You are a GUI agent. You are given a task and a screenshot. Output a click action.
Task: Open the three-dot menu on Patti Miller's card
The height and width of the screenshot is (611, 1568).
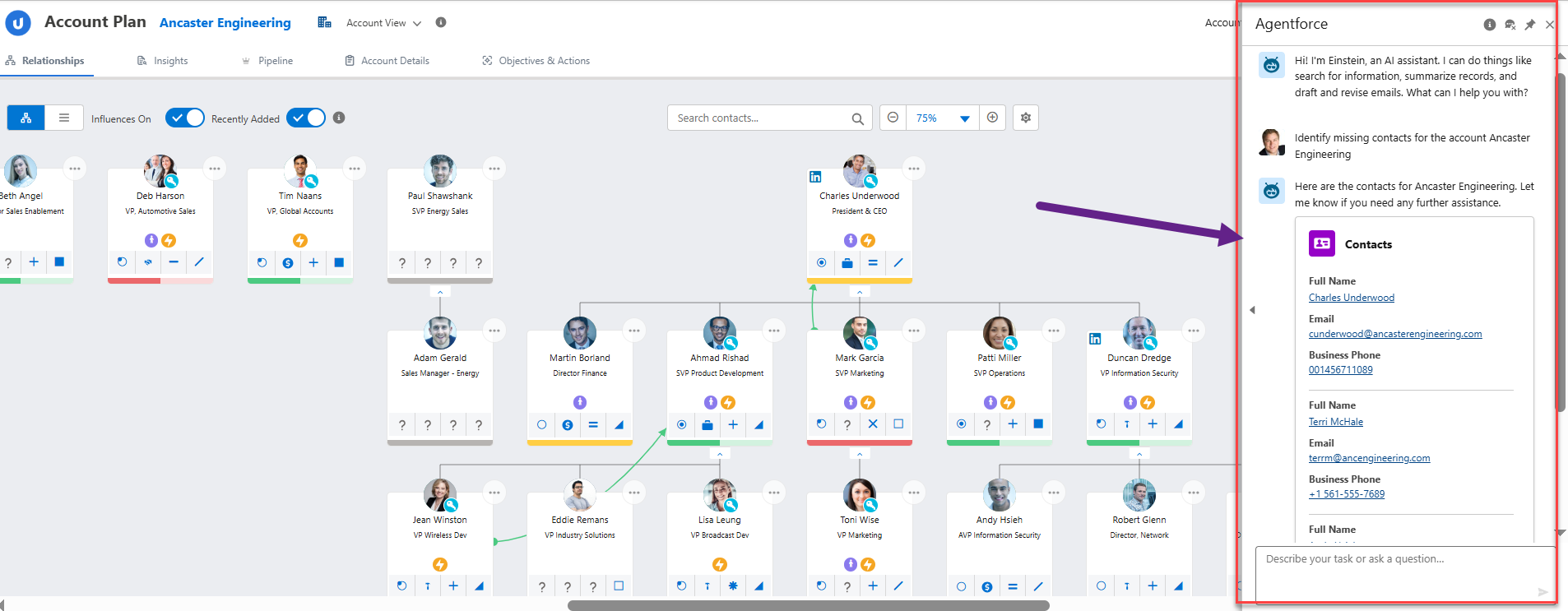[1054, 331]
